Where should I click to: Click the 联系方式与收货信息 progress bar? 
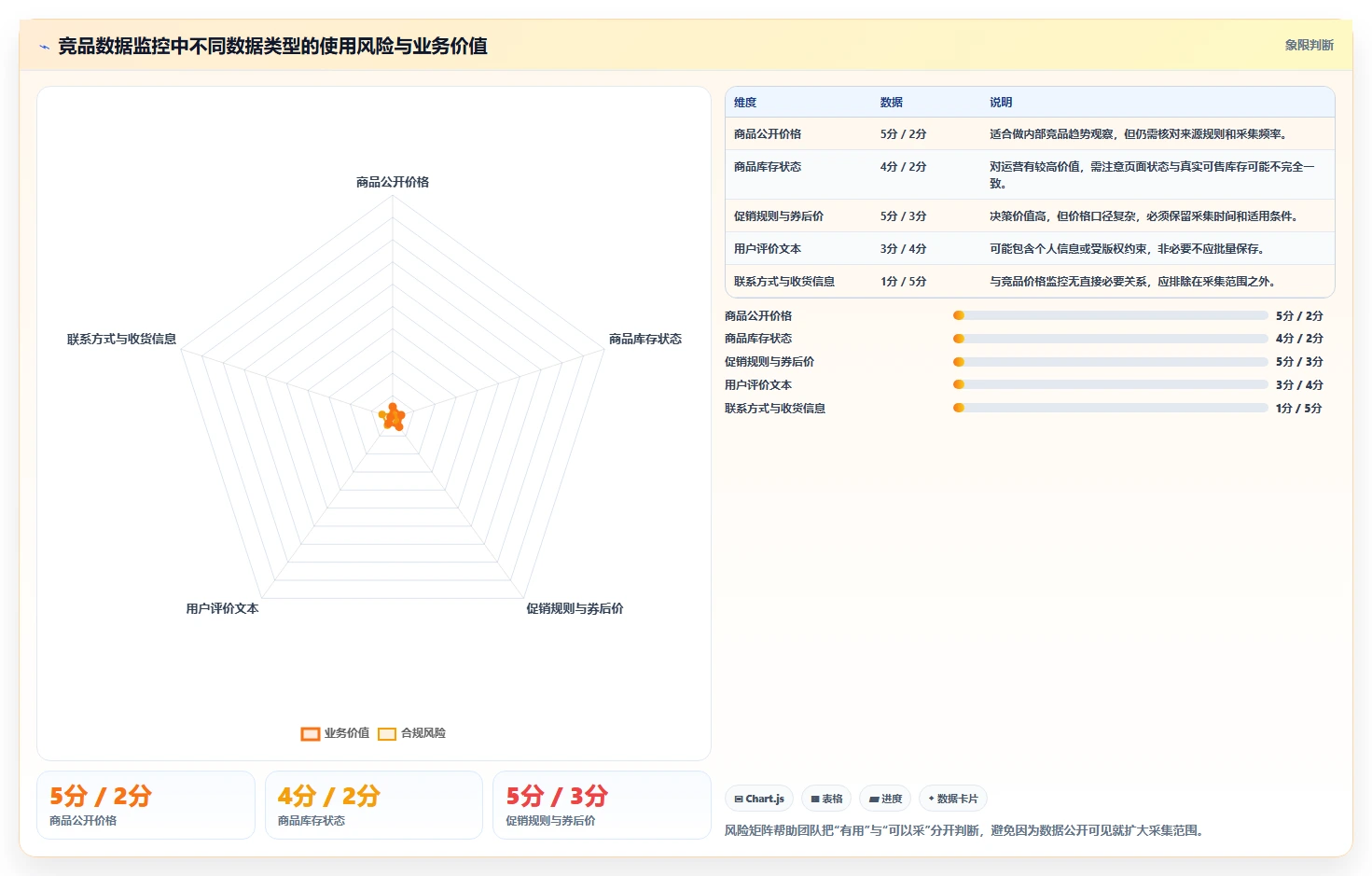click(x=1110, y=408)
